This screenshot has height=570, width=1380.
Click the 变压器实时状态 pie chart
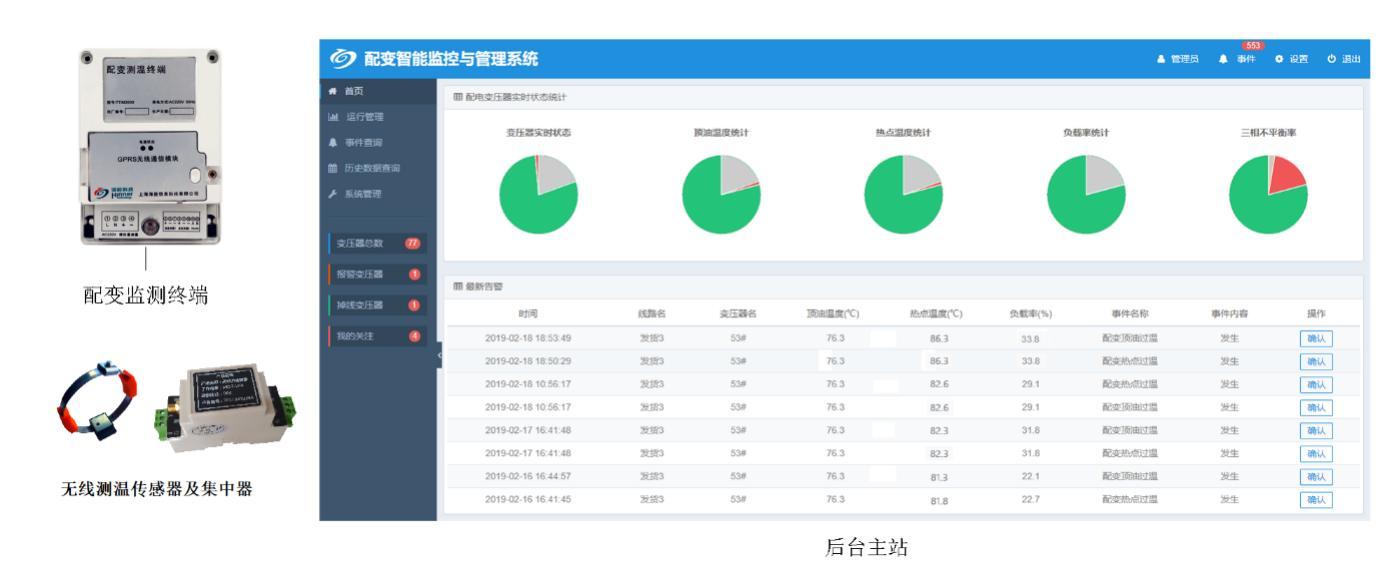click(538, 194)
